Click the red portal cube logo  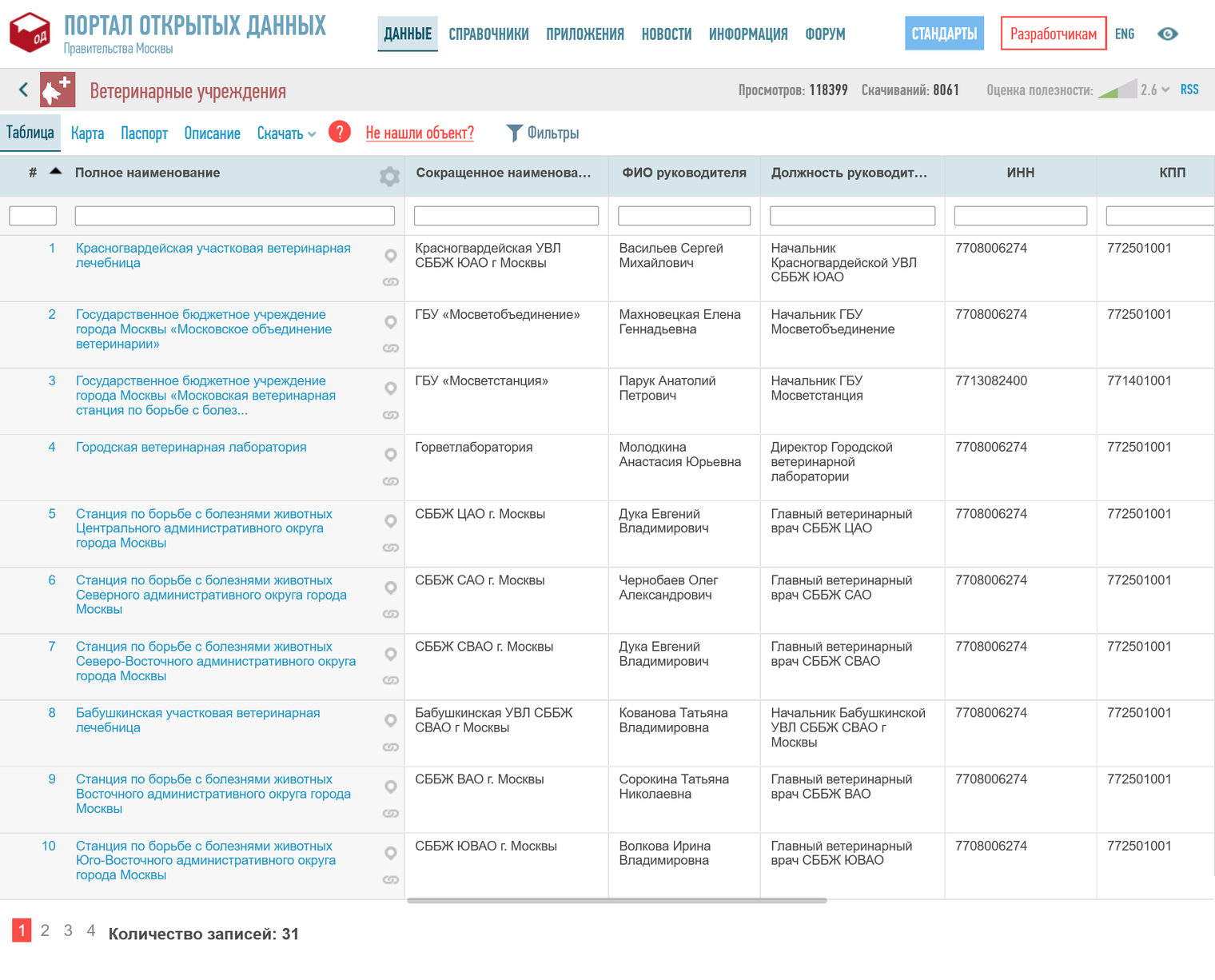point(30,33)
